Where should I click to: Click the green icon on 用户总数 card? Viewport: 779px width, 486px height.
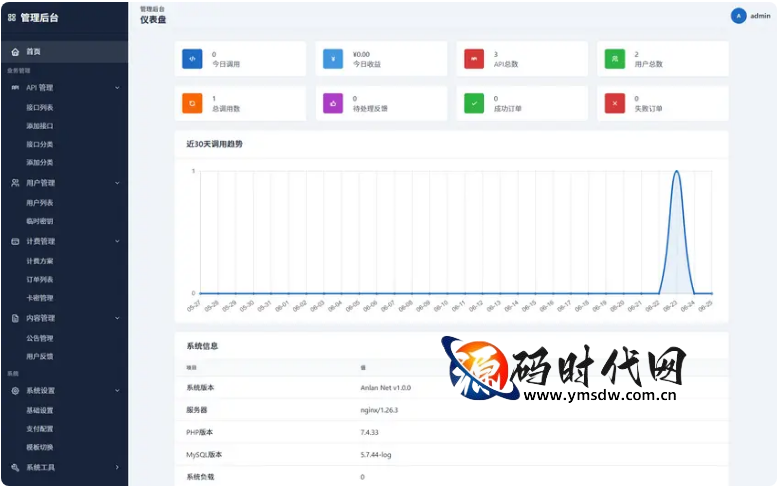tap(615, 59)
